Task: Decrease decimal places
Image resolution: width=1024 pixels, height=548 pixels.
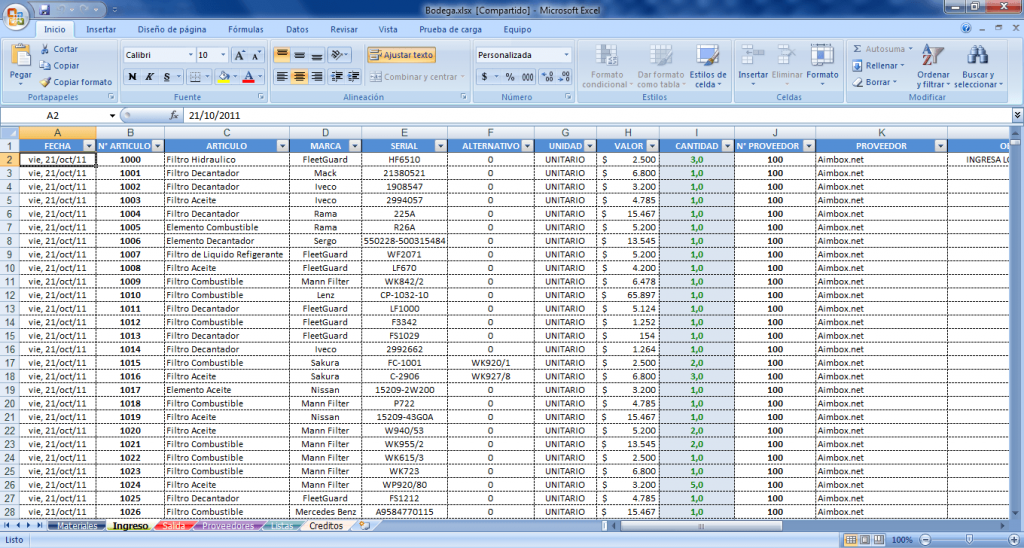Action: point(564,76)
